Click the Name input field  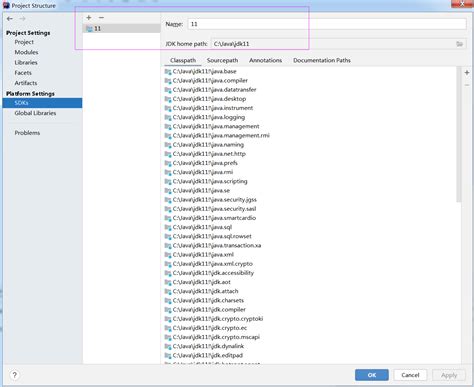coord(327,24)
